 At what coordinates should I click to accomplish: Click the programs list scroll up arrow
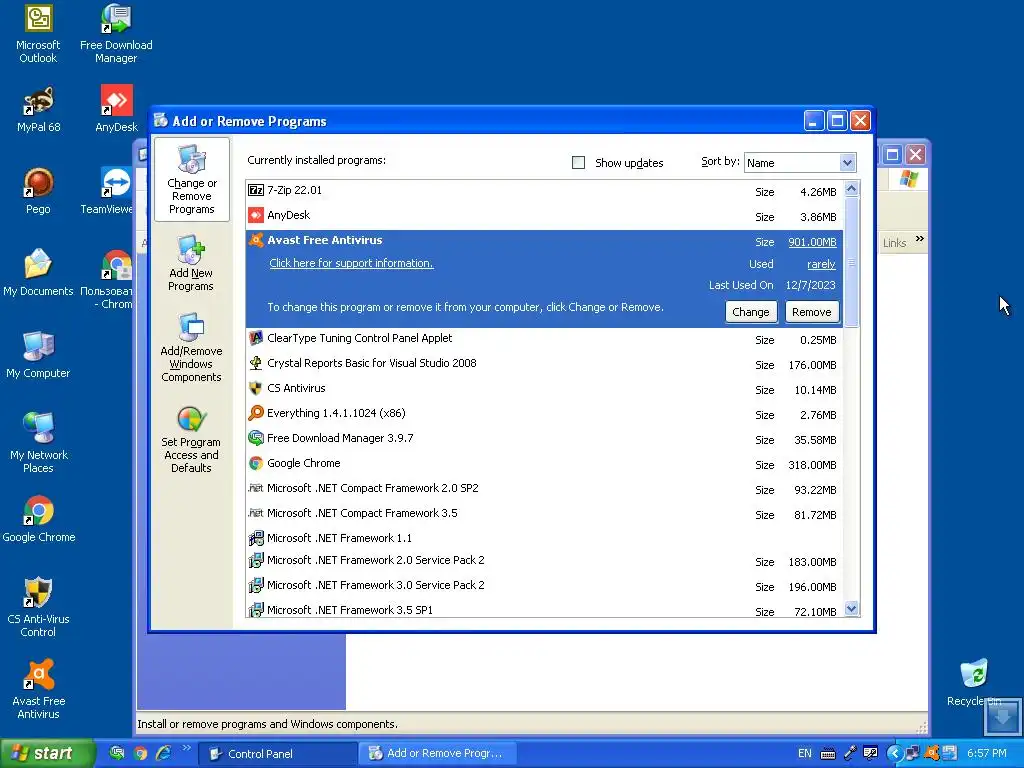coord(851,189)
